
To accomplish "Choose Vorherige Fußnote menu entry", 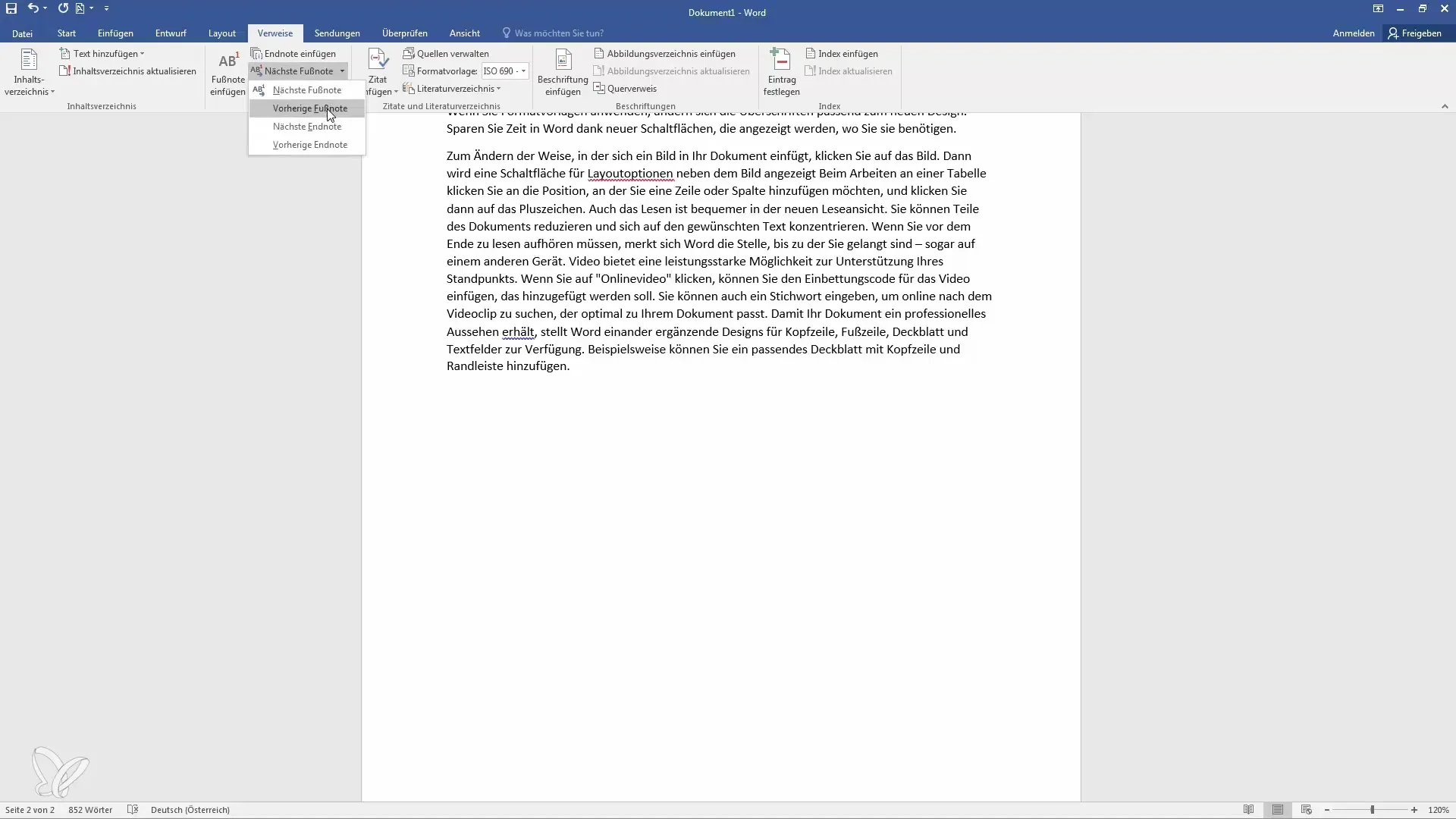I will pyautogui.click(x=306, y=108).
